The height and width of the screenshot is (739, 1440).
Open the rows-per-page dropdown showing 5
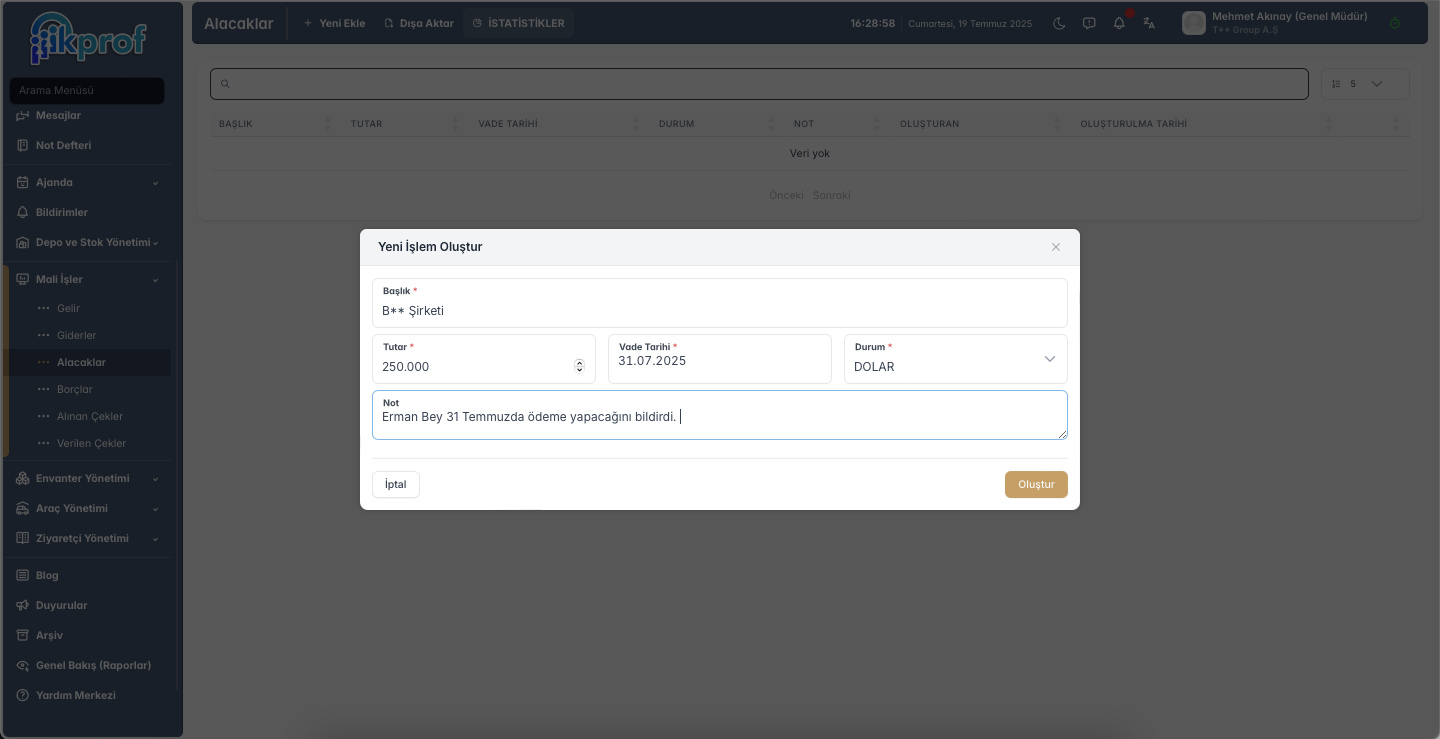tap(1365, 84)
